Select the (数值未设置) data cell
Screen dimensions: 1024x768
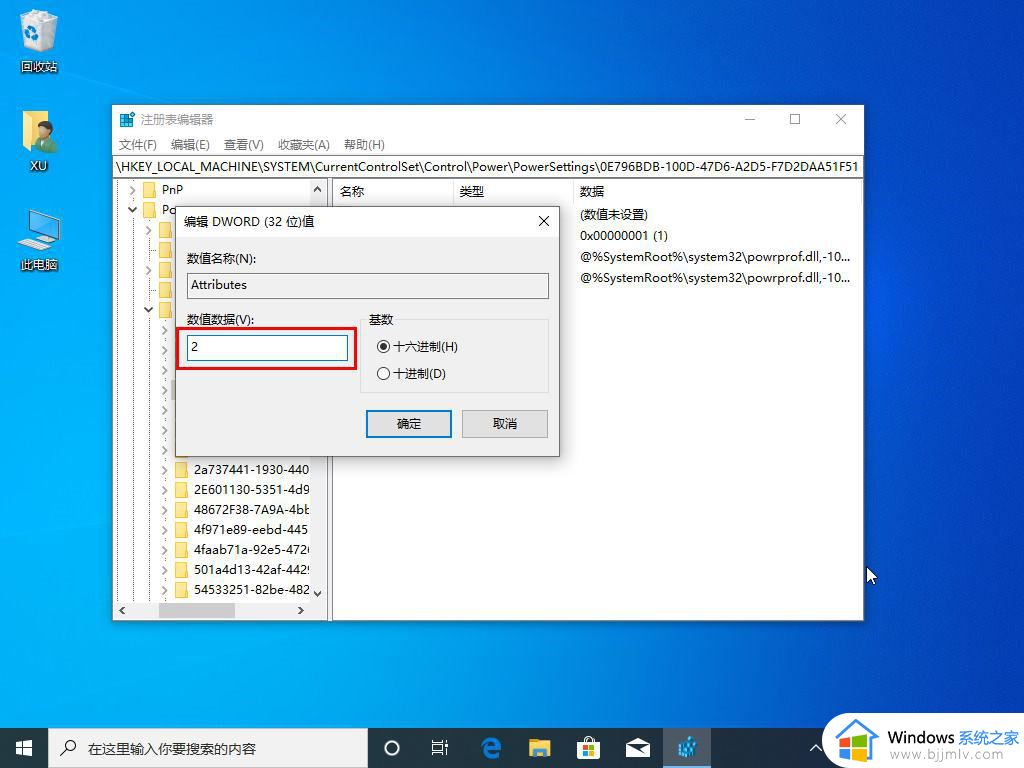(614, 215)
